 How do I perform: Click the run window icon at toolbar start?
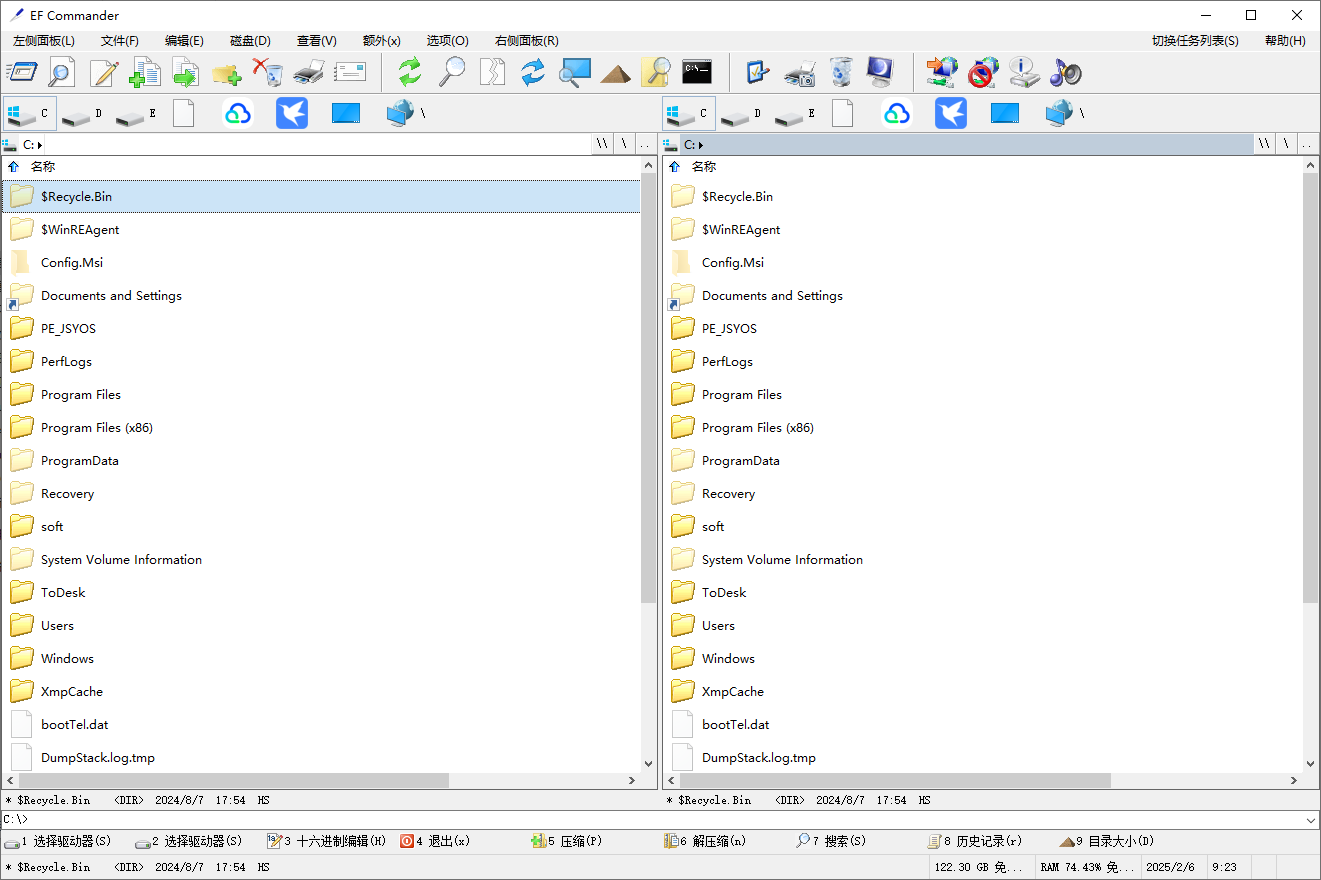(x=21, y=72)
